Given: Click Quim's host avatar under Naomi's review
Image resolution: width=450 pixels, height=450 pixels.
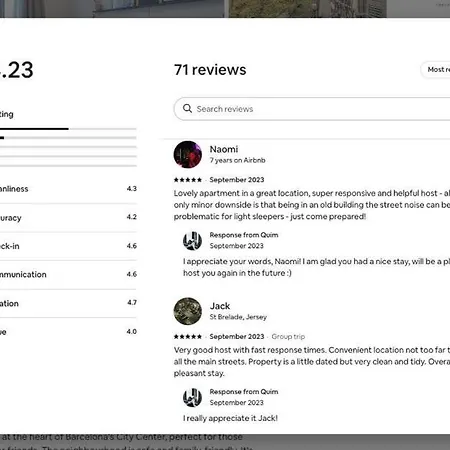Looking at the screenshot, I should [x=192, y=240].
